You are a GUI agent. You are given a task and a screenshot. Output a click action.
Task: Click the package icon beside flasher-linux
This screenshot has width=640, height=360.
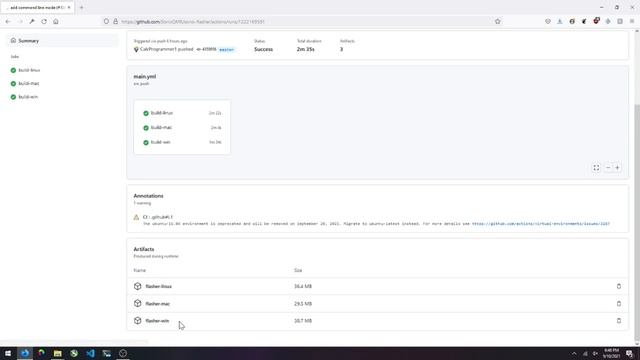(x=138, y=287)
